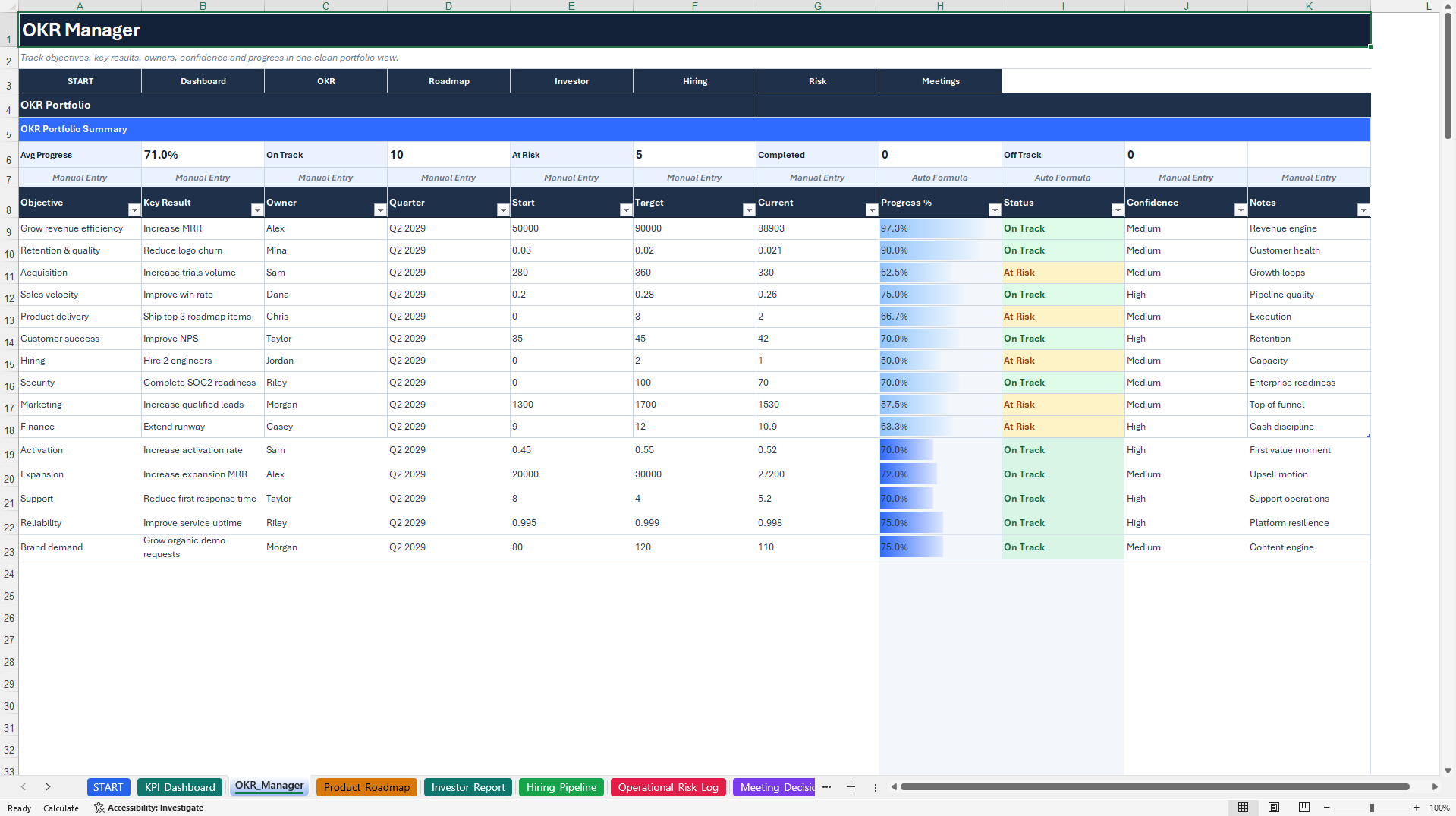Click the Risk navigation button

818,81
